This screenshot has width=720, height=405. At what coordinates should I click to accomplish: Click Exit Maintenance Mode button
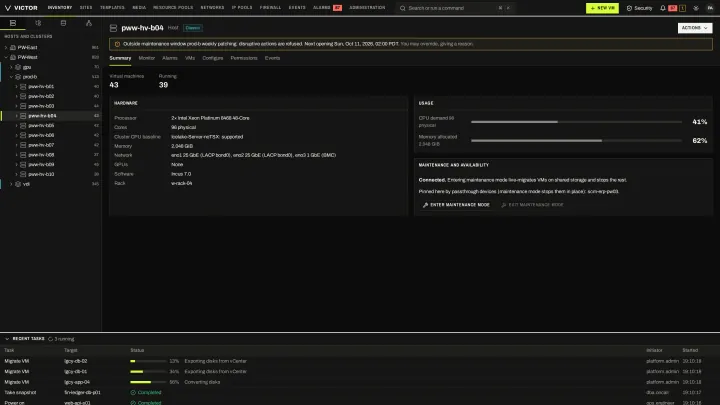pos(533,205)
